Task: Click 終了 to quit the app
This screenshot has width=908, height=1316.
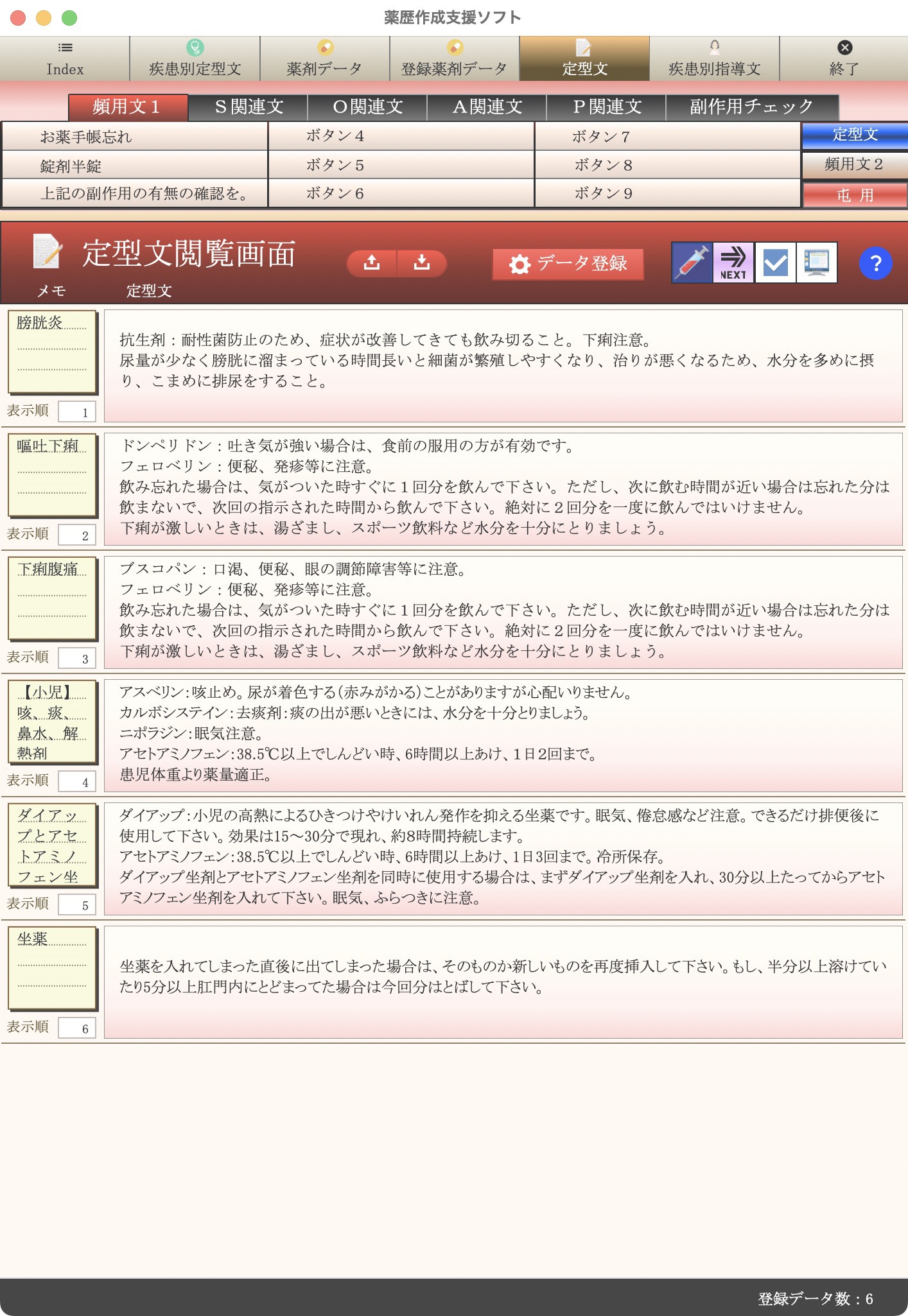Action: pos(844,58)
